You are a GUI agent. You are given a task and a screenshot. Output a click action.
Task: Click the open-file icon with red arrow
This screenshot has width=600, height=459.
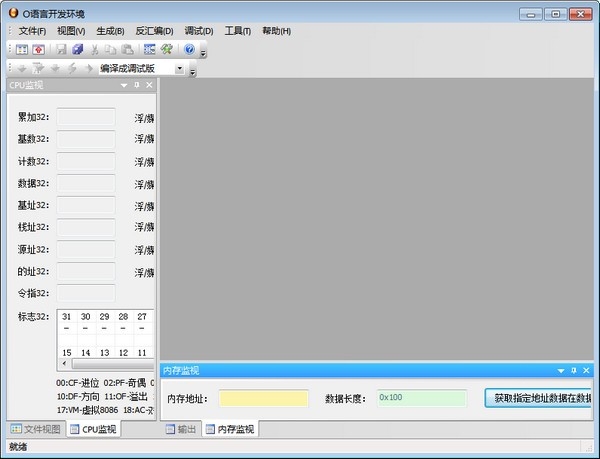[x=38, y=49]
